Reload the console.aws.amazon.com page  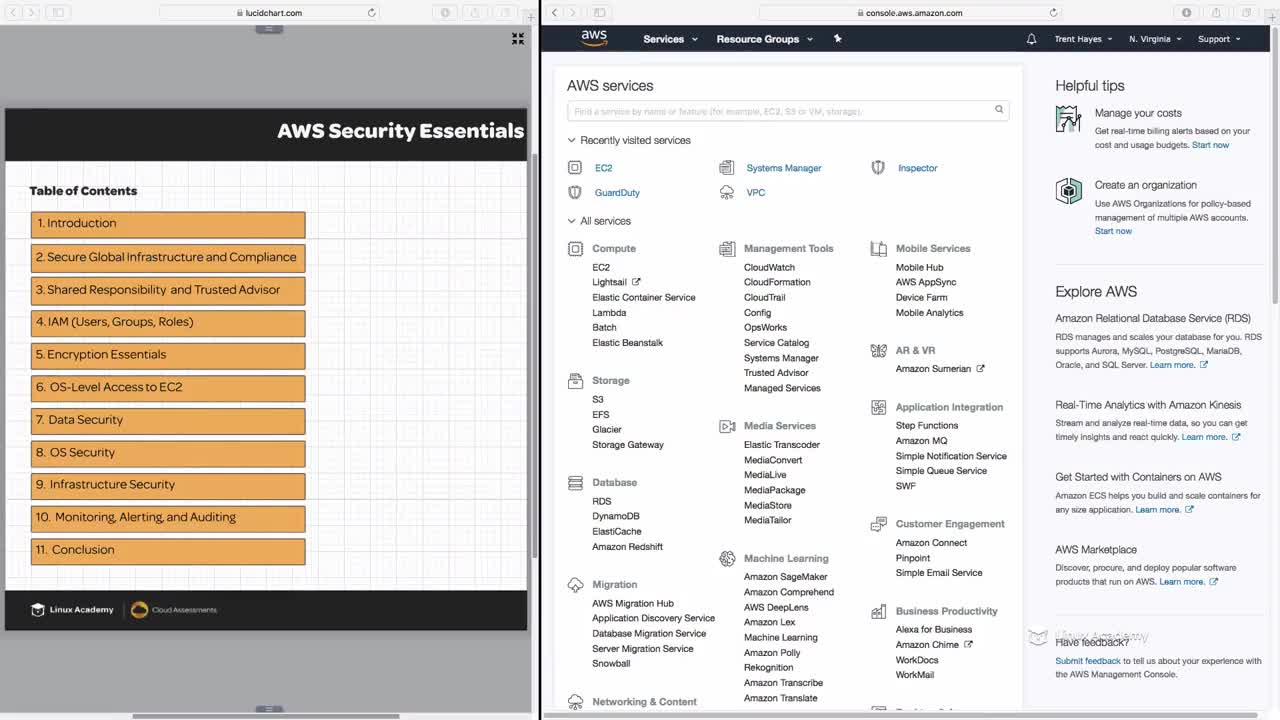tap(1053, 13)
